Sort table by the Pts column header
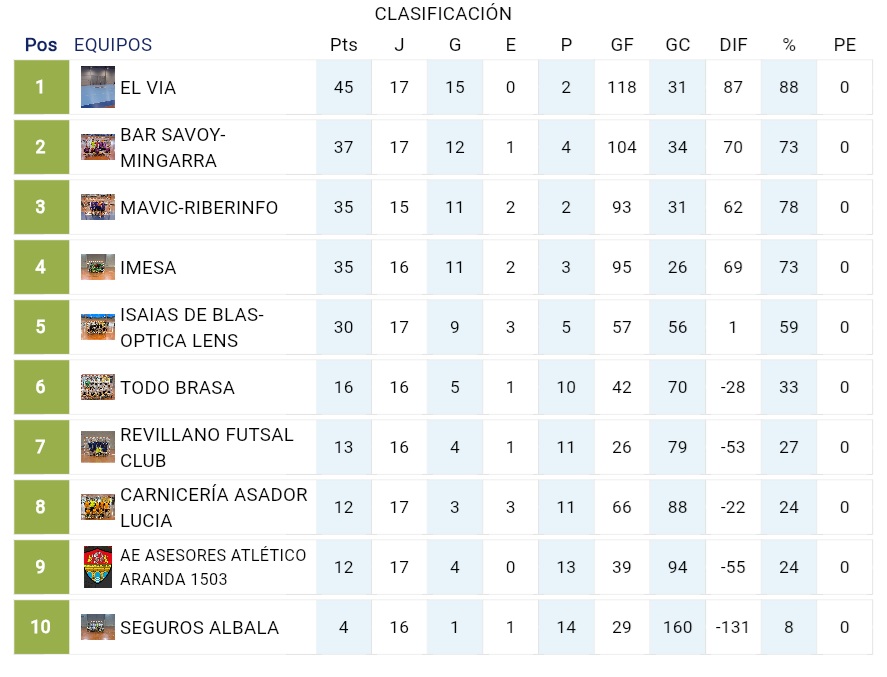 343,45
